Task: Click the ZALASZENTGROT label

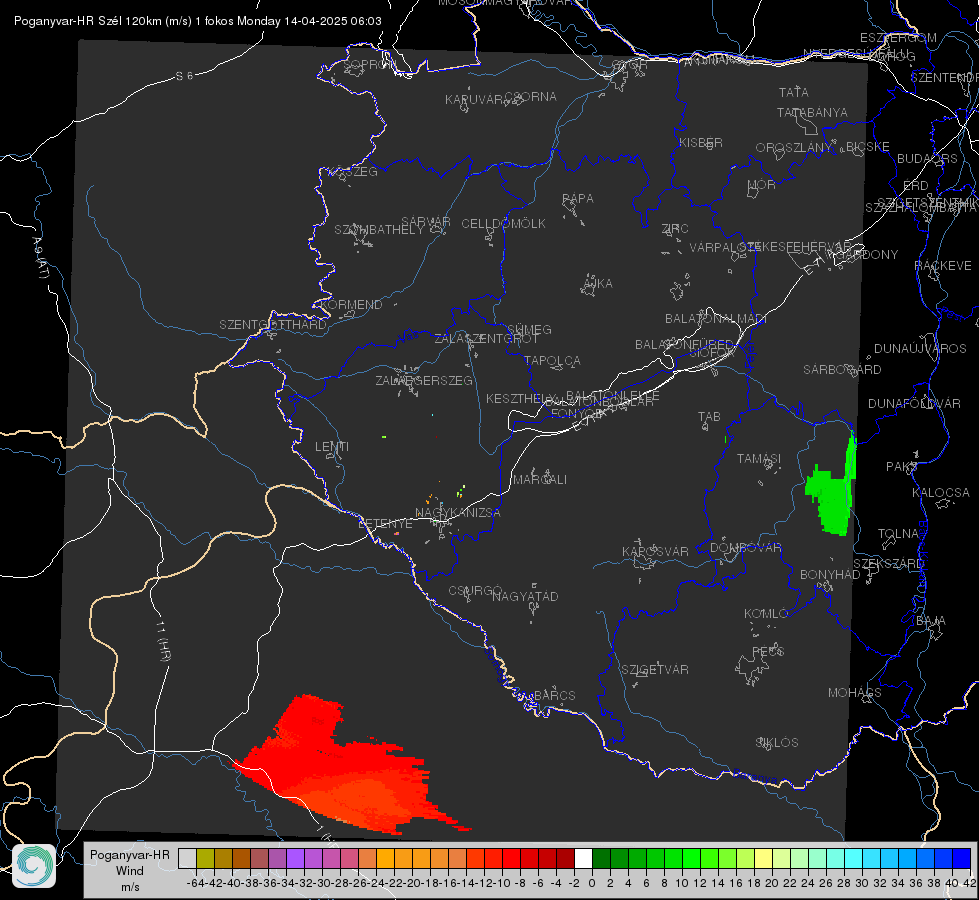Action: point(486,339)
